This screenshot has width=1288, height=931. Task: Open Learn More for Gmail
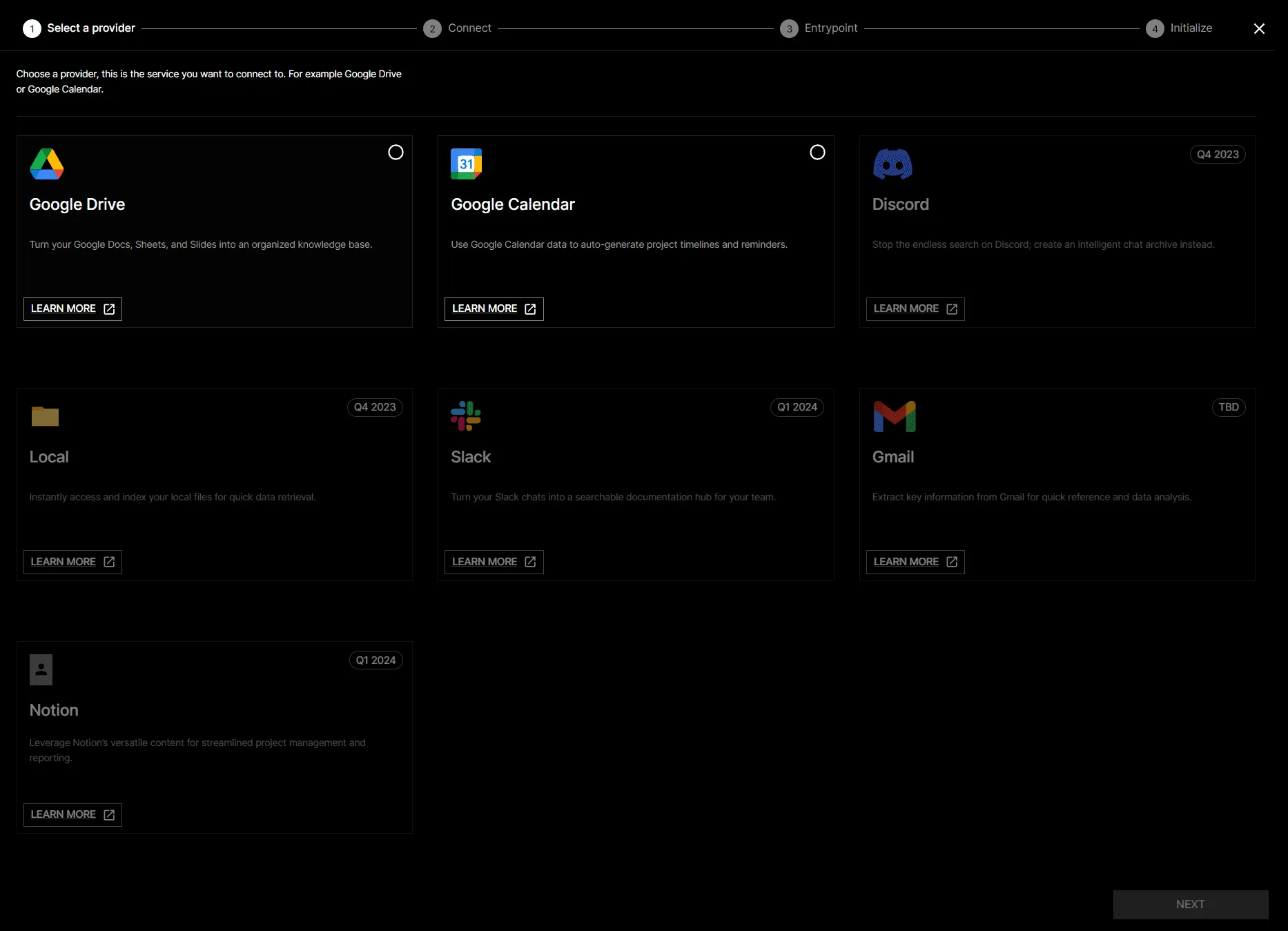click(915, 562)
